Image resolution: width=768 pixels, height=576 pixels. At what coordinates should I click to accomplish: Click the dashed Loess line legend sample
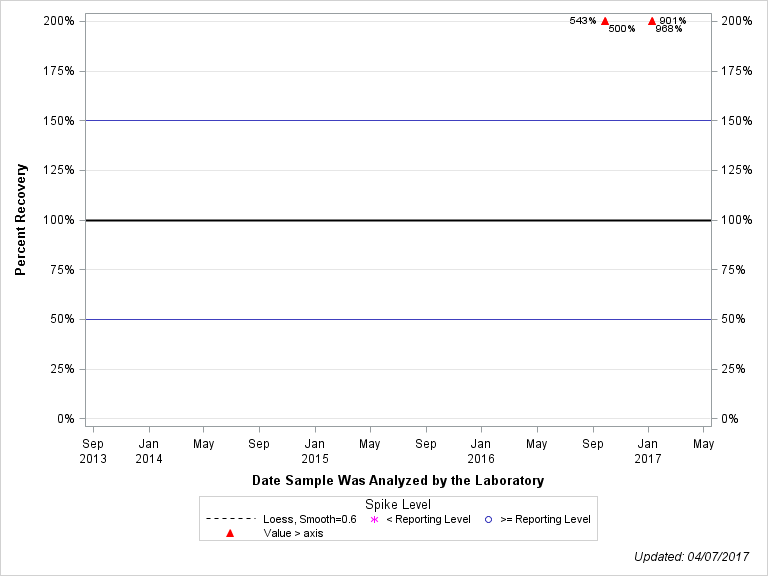pyautogui.click(x=230, y=519)
